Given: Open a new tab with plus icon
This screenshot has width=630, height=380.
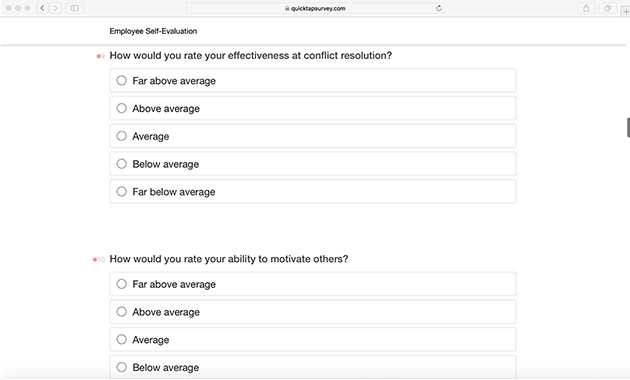Looking at the screenshot, I should click(x=626, y=12).
